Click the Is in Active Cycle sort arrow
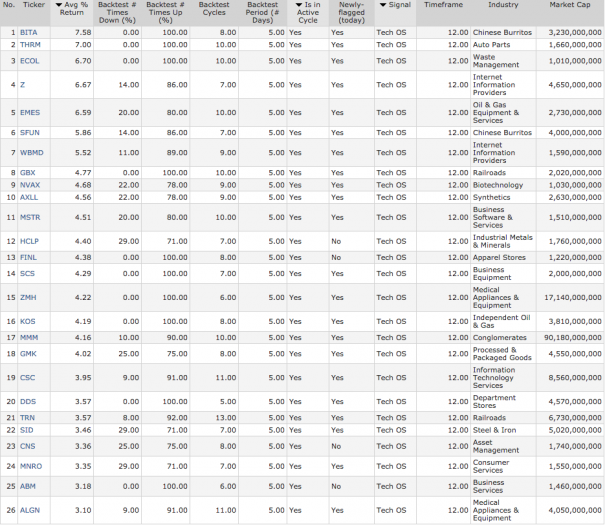 tap(299, 5)
